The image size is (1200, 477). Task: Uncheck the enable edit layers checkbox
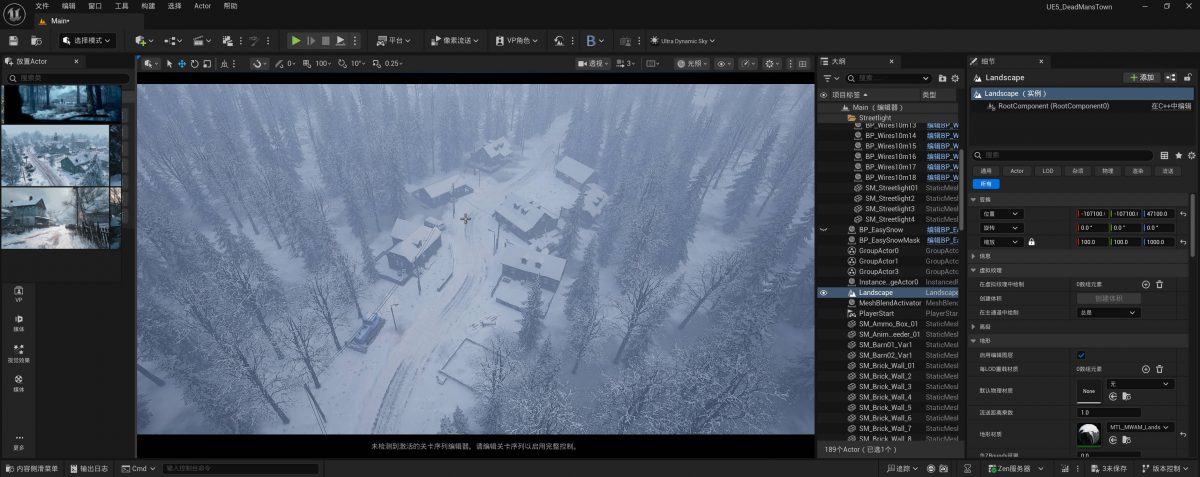pyautogui.click(x=1081, y=355)
